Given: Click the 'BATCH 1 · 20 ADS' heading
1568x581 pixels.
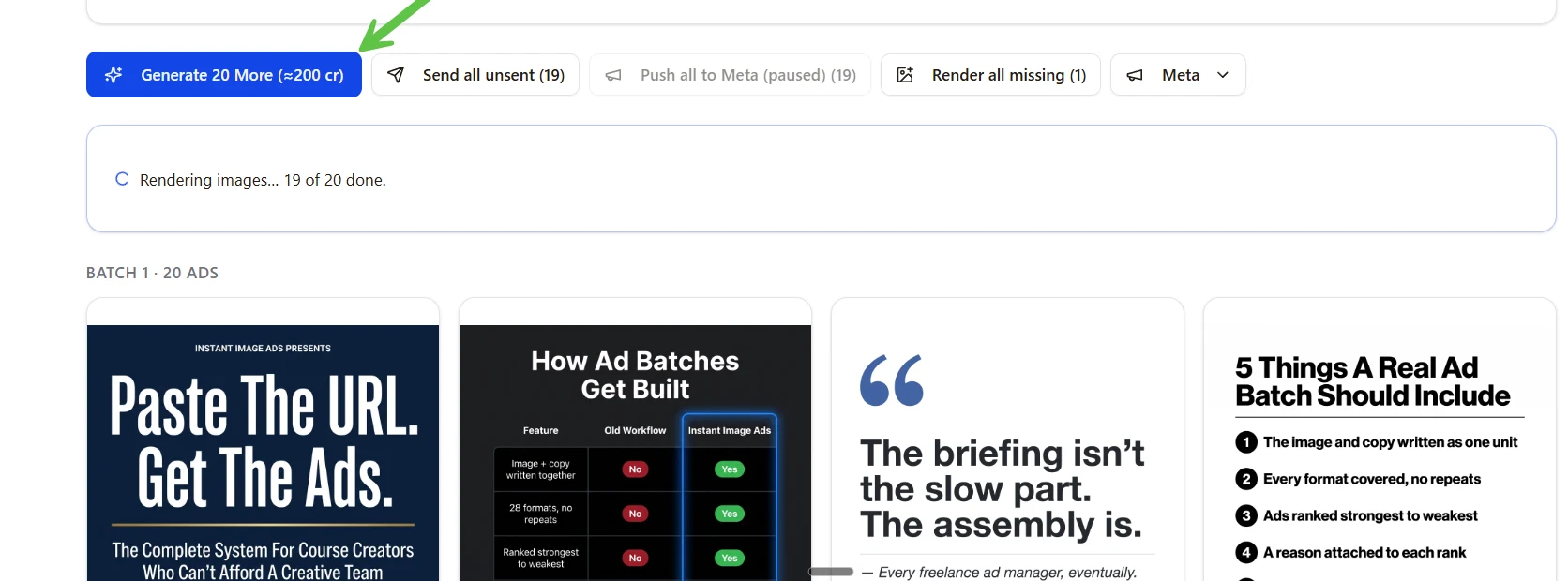Looking at the screenshot, I should click(x=152, y=273).
